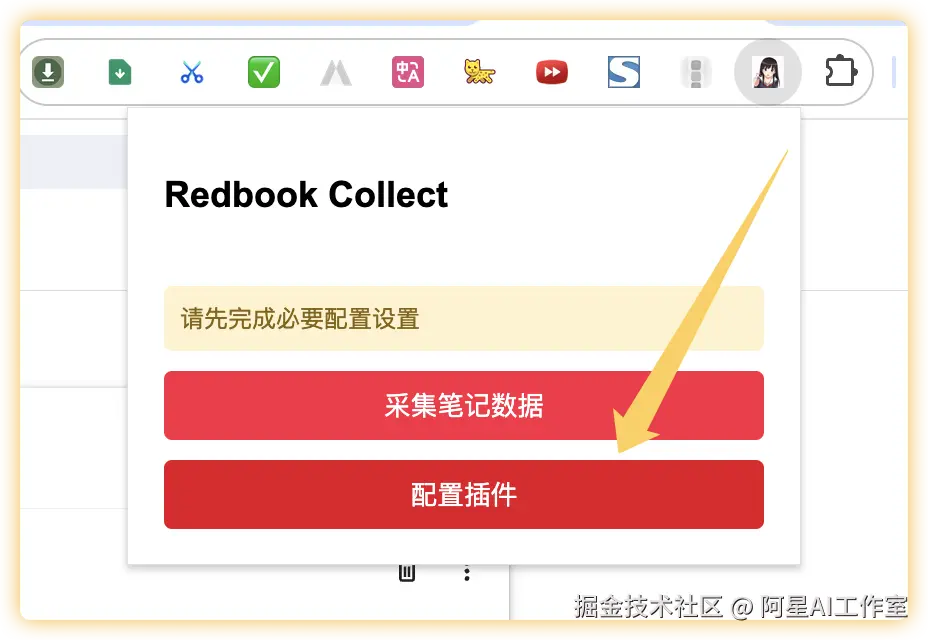This screenshot has height=640, width=928.
Task: Click the blue S extension icon
Action: (624, 72)
